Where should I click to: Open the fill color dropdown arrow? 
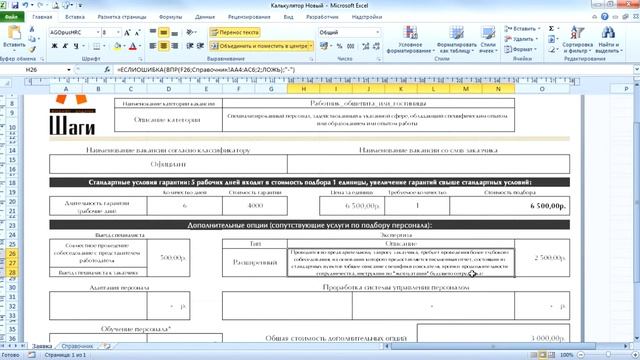point(124,46)
